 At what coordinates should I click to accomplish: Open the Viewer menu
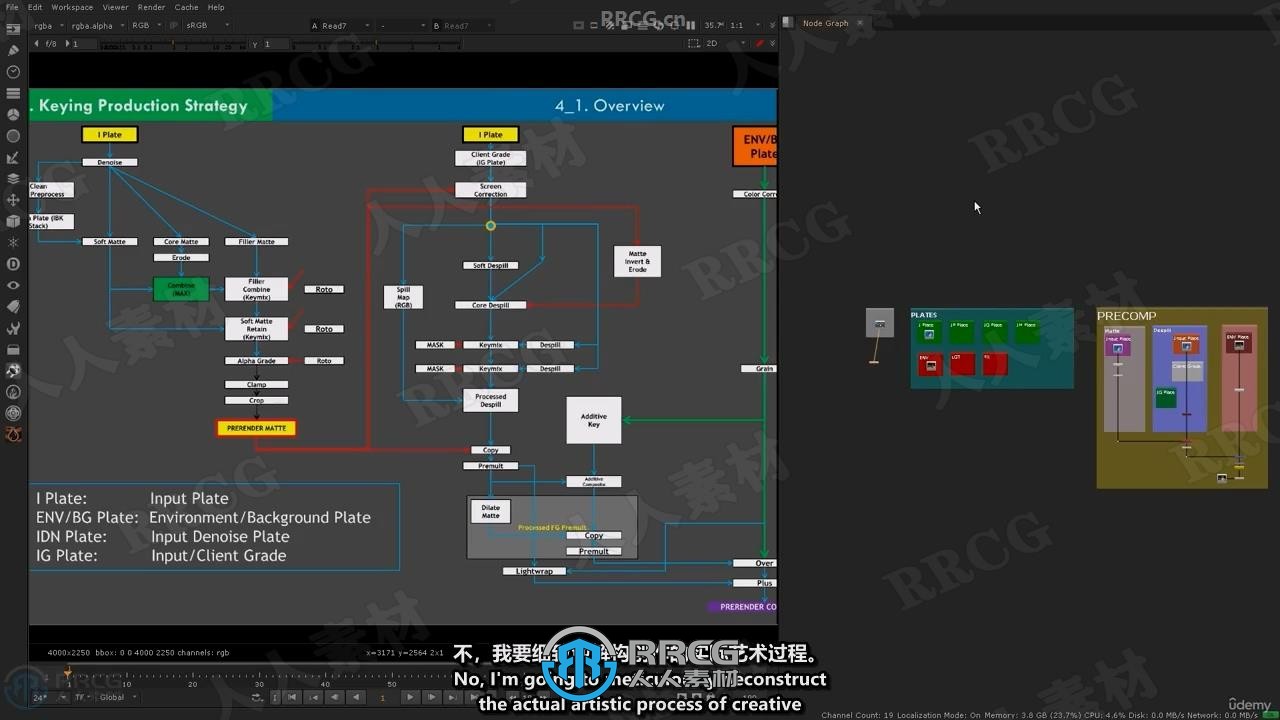tap(115, 7)
